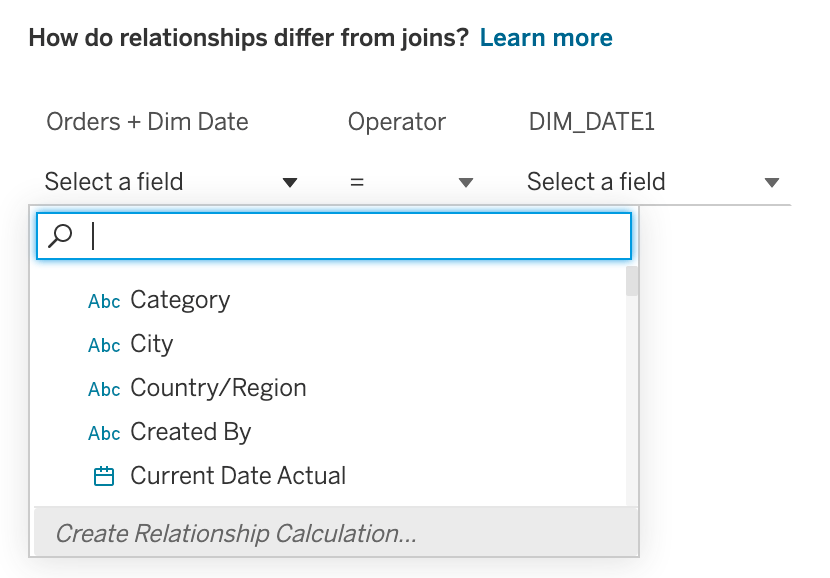This screenshot has width=830, height=578.
Task: Click inside the field search box
Action: pyautogui.click(x=334, y=236)
